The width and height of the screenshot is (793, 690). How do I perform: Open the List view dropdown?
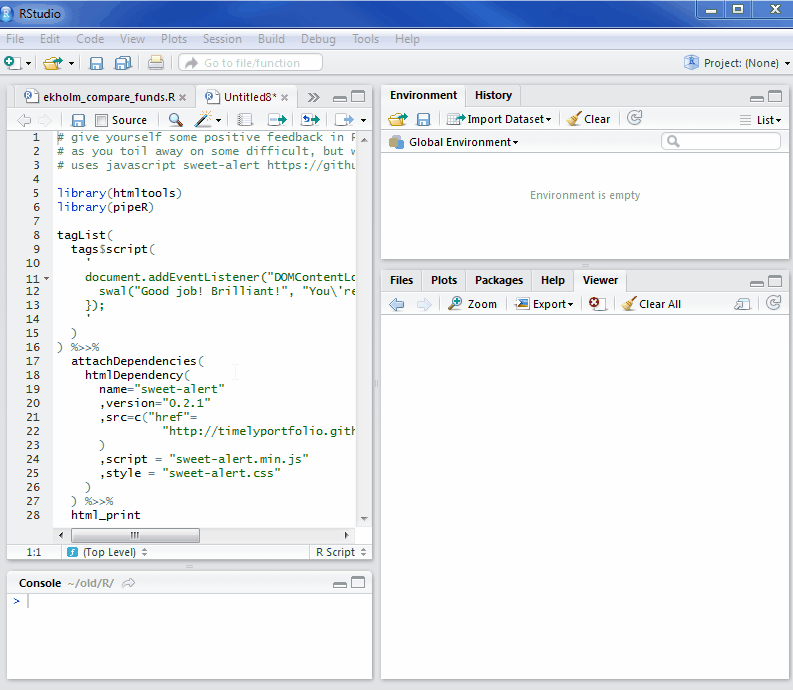(761, 120)
